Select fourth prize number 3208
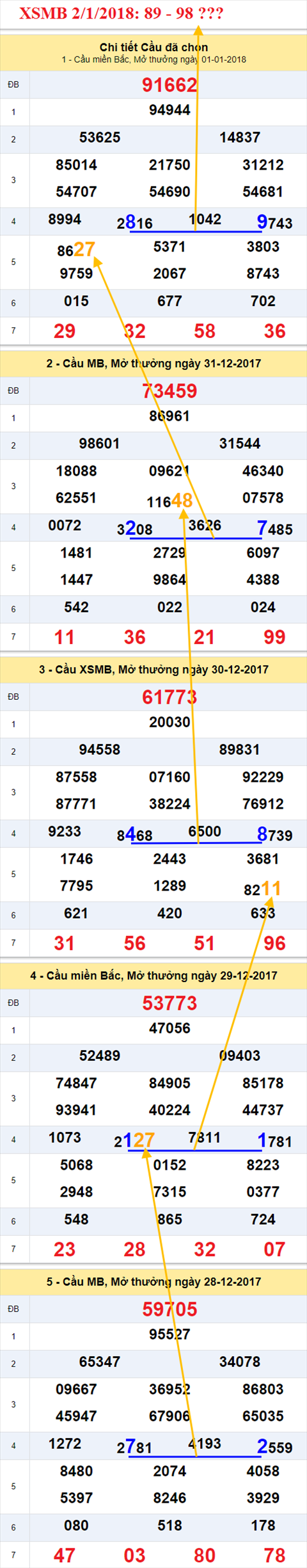The height and width of the screenshot is (1568, 307). (134, 529)
